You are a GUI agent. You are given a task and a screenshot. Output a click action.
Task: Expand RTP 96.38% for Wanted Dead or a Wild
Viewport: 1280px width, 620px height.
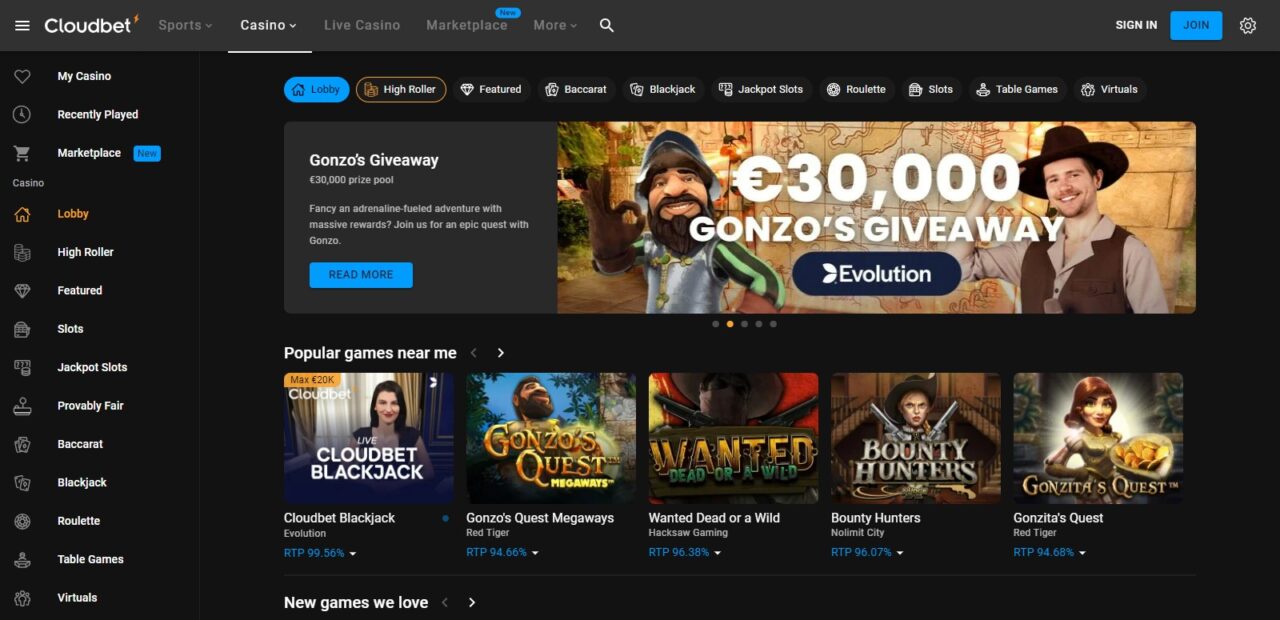[685, 553]
